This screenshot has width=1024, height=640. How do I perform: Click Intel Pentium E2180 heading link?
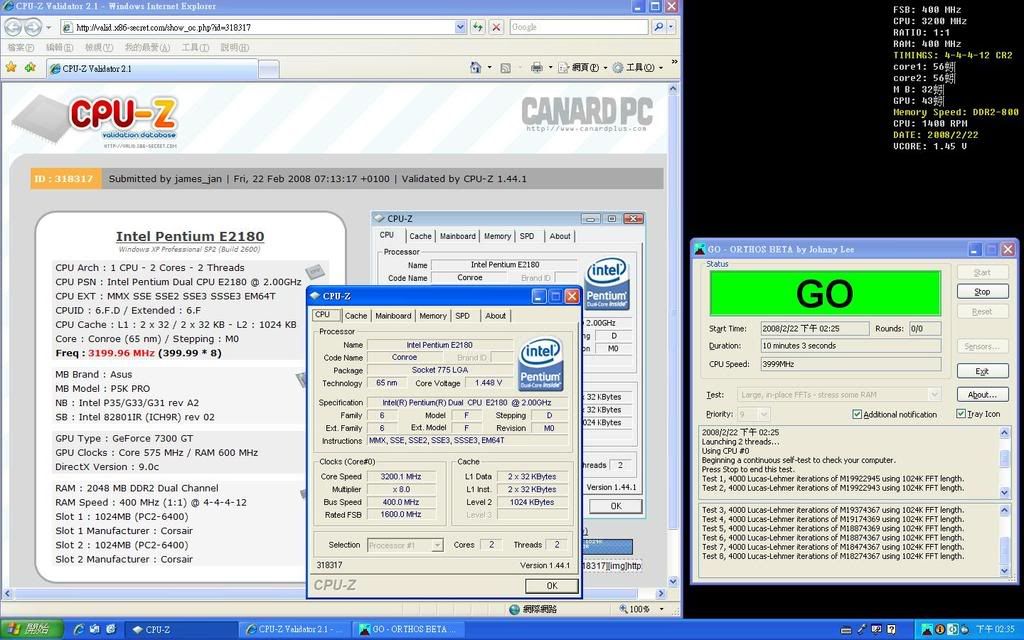(x=190, y=236)
